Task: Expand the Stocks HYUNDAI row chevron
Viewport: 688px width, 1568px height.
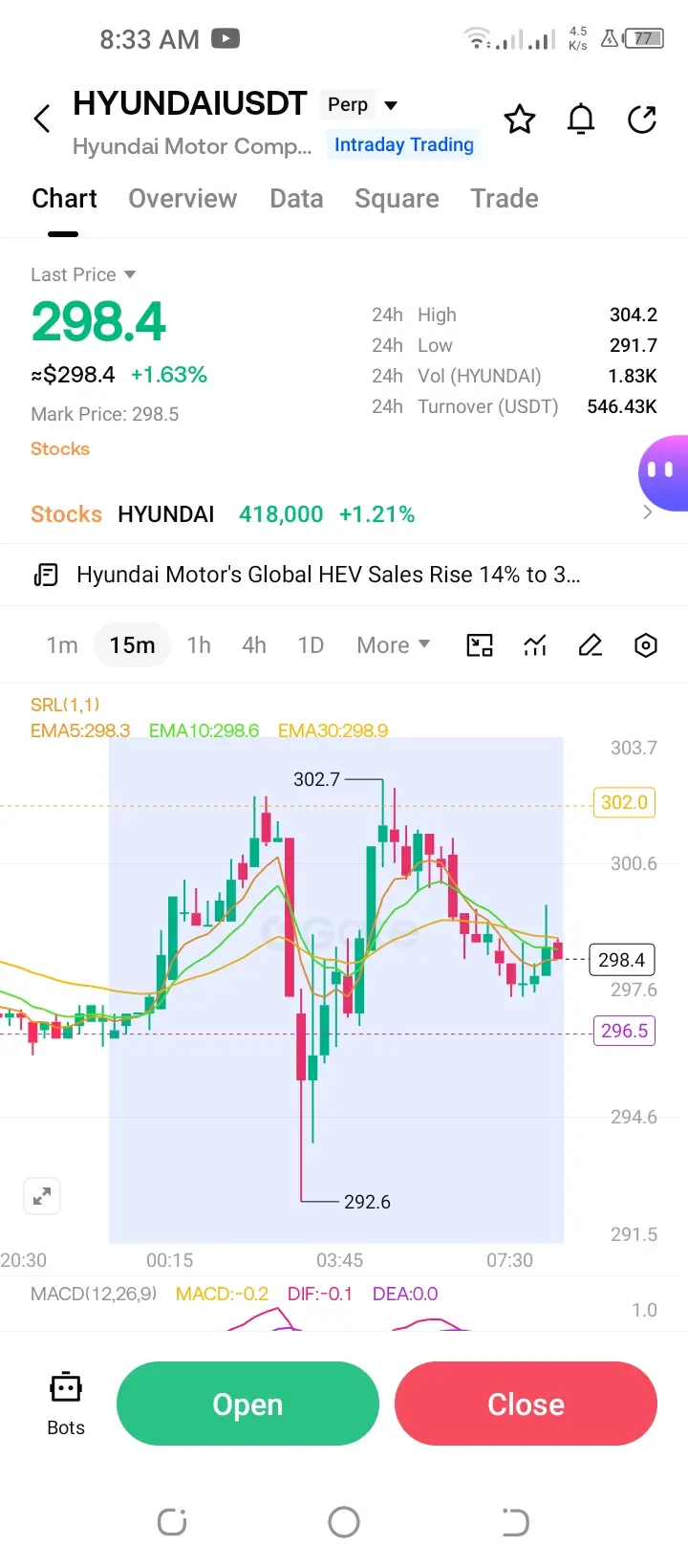Action: pos(648,512)
